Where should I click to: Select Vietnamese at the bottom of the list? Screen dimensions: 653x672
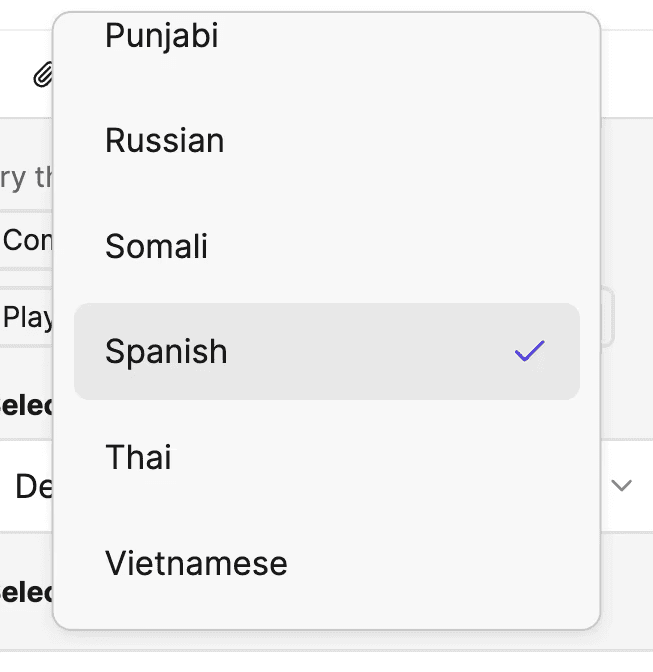[x=196, y=563]
